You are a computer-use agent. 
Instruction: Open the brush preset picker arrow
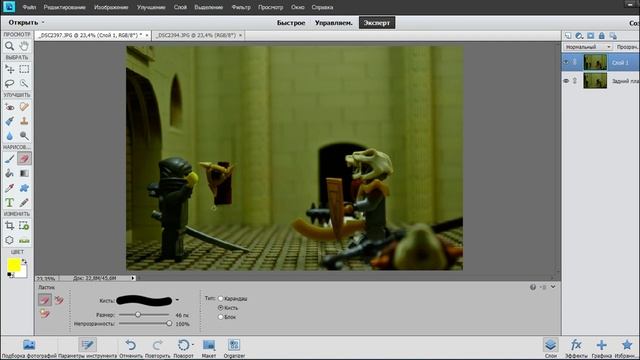pyautogui.click(x=177, y=300)
